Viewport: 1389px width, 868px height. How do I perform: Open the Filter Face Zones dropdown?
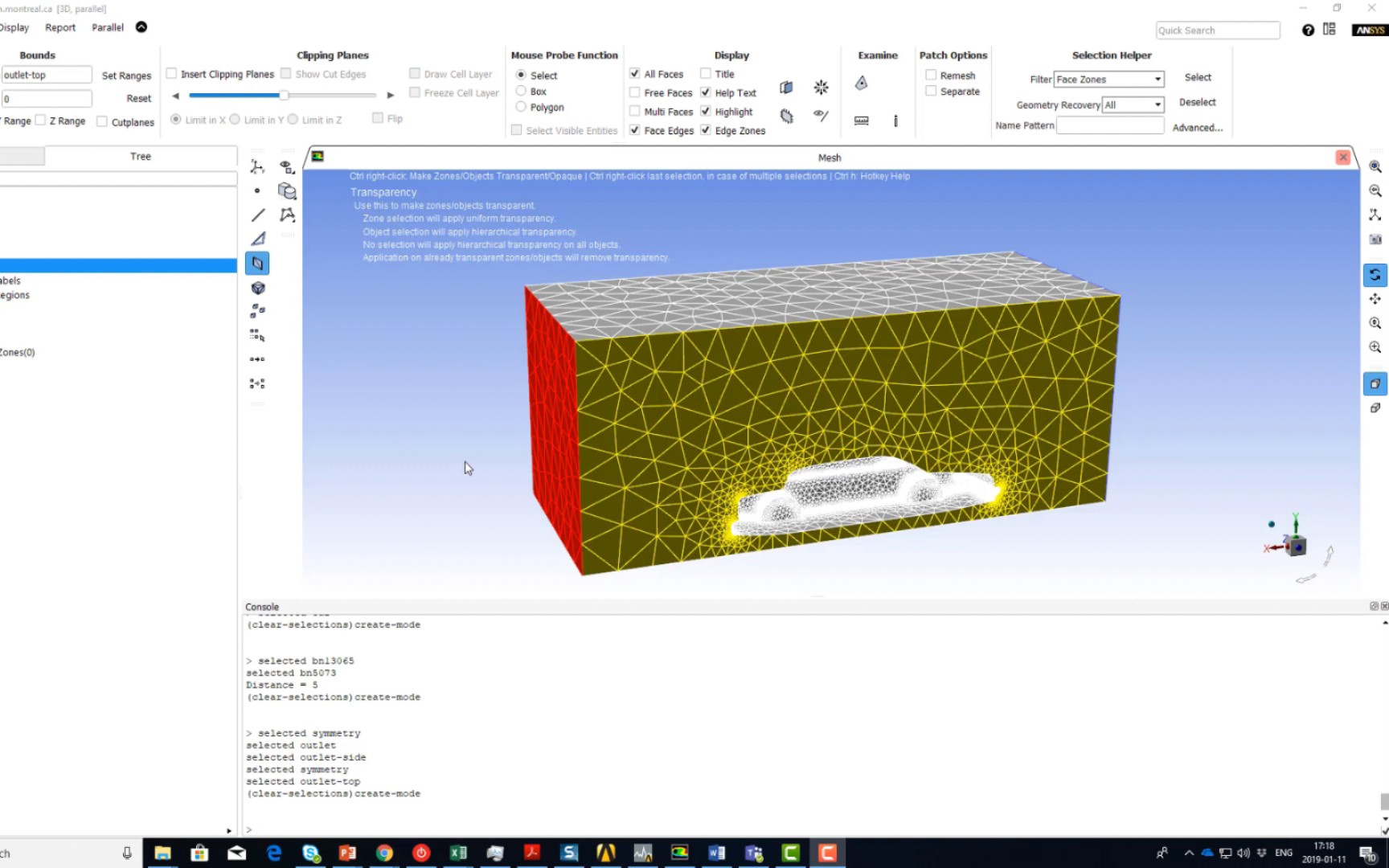(1159, 79)
